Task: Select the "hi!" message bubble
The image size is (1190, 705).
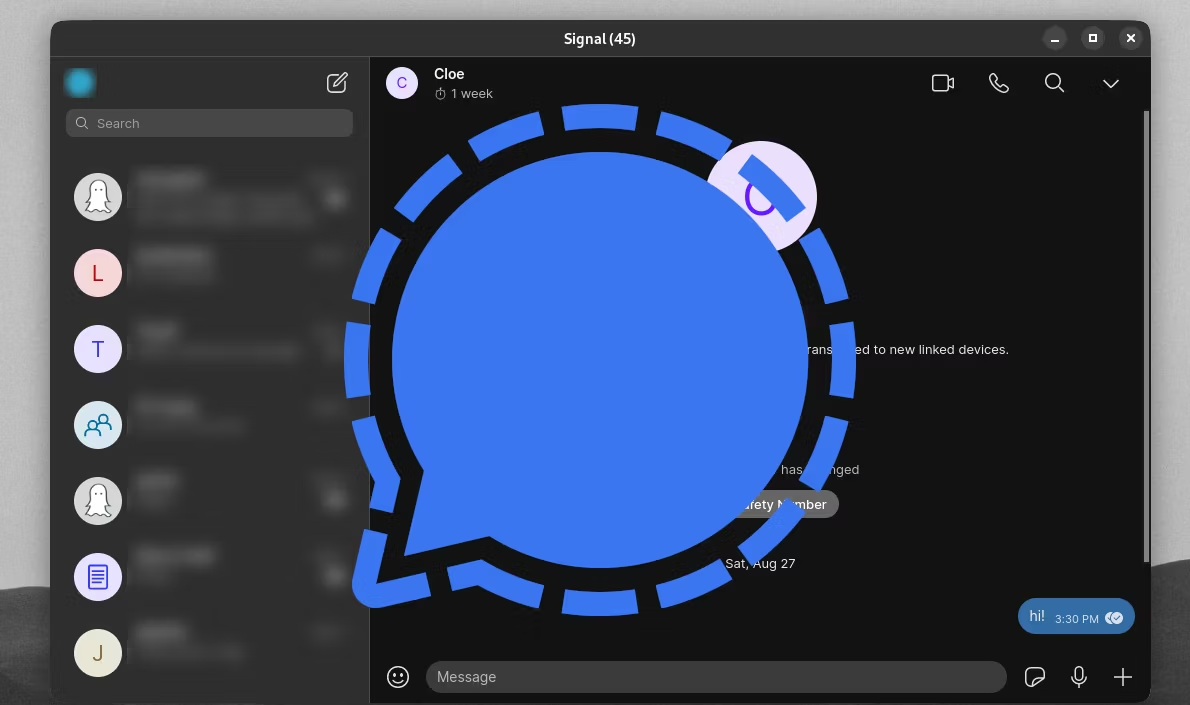Action: click(1076, 616)
